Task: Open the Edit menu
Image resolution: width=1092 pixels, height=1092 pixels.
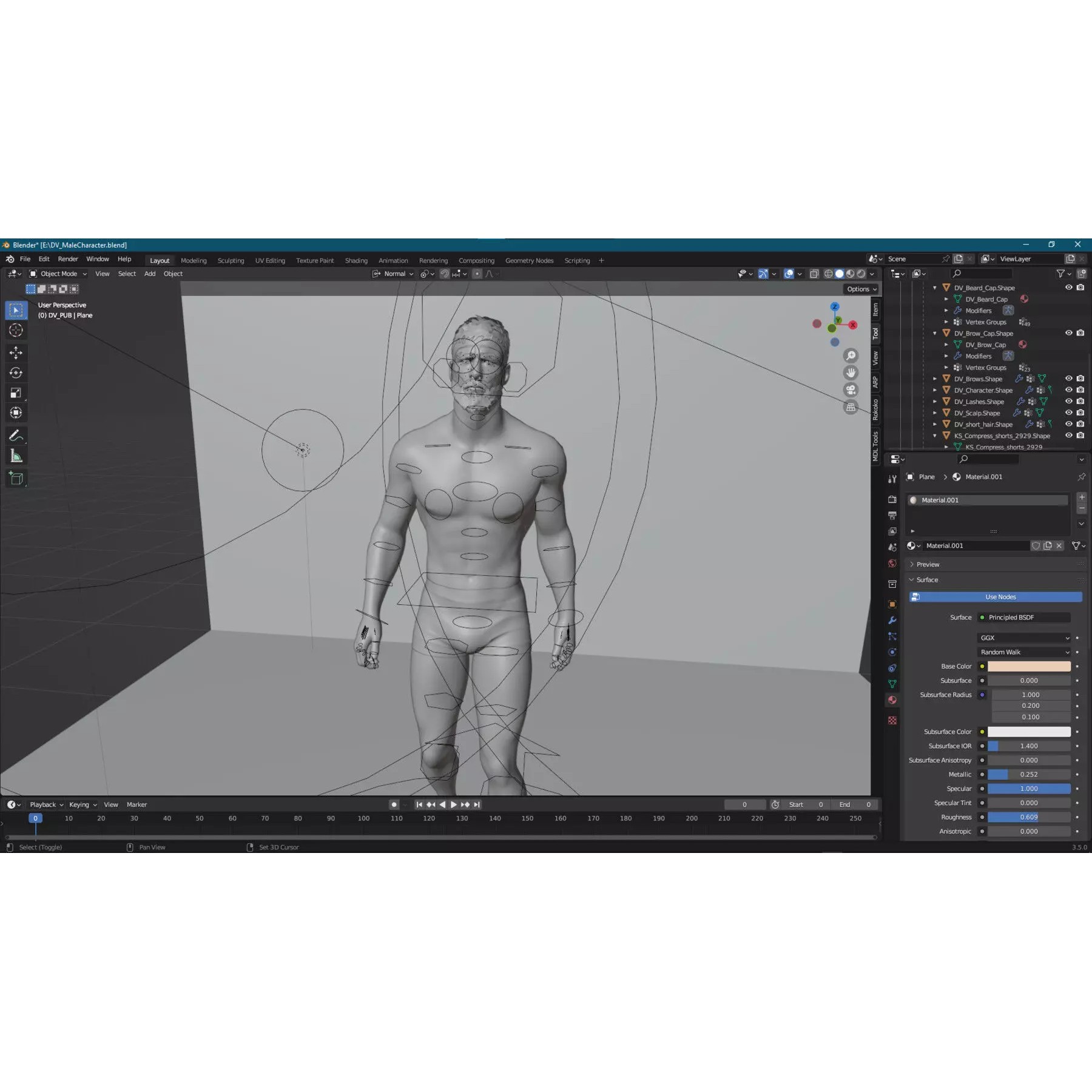Action: pos(43,258)
